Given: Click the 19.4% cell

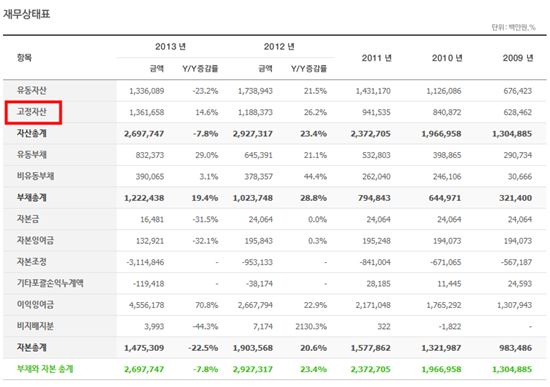Looking at the screenshot, I should (x=205, y=198).
